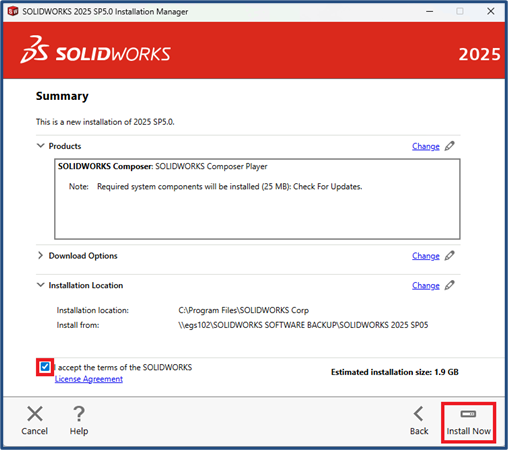Click the 'C:\Program Files\SOLIDWORKS Corp' path

244,310
